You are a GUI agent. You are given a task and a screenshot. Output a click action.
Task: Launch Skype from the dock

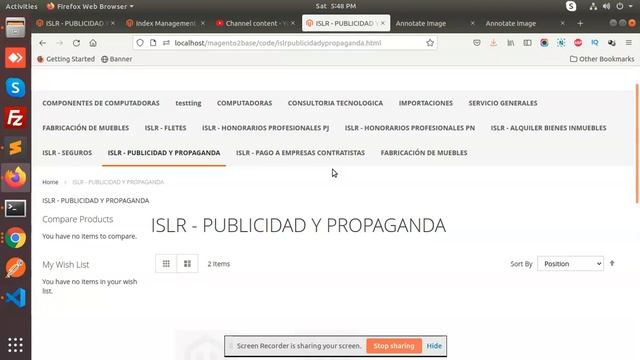tap(16, 88)
